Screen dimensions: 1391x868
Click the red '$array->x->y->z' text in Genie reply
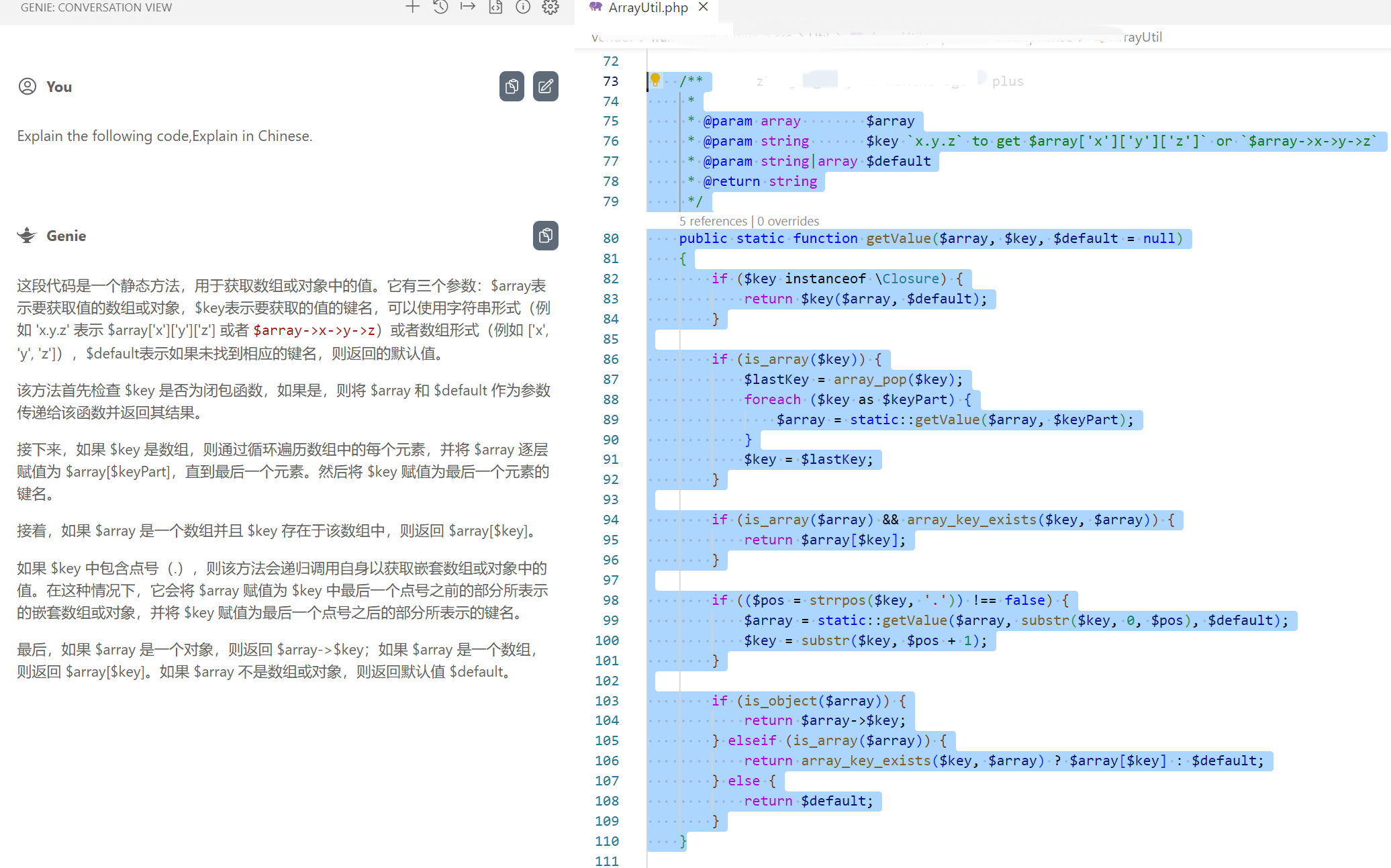(314, 330)
